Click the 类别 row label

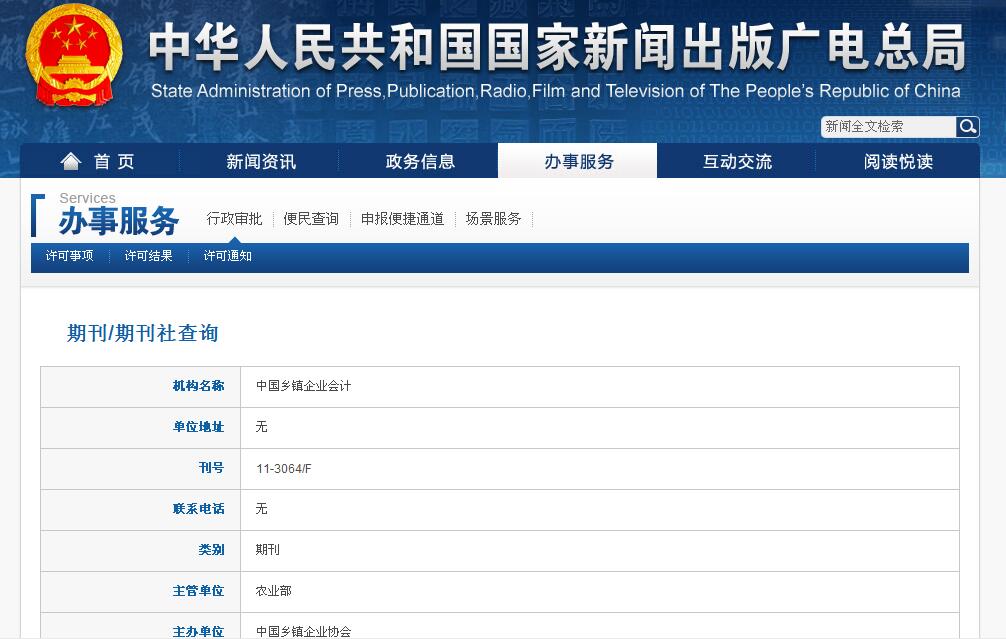[211, 550]
